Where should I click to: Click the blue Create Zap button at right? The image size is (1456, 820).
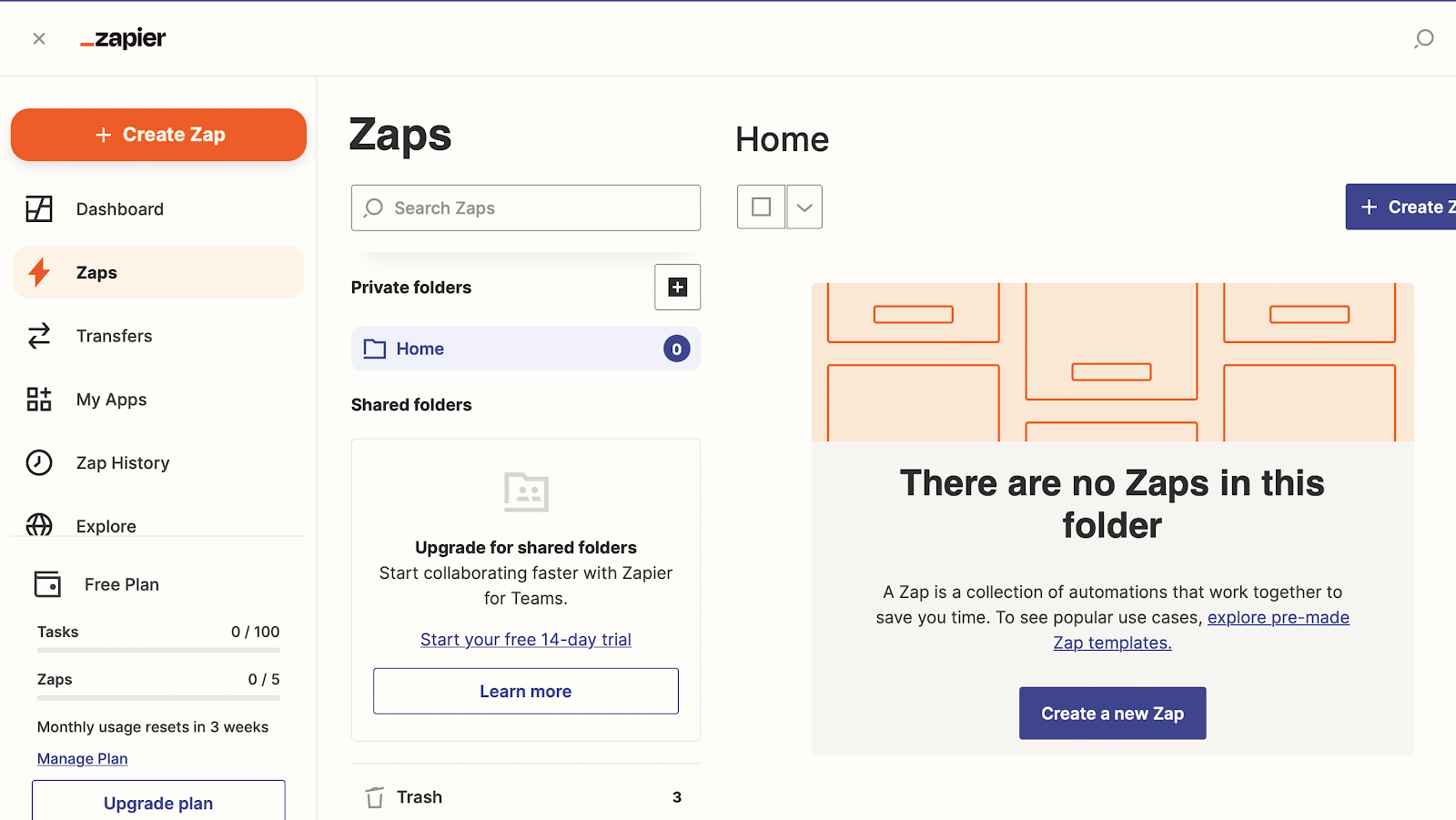click(1401, 207)
